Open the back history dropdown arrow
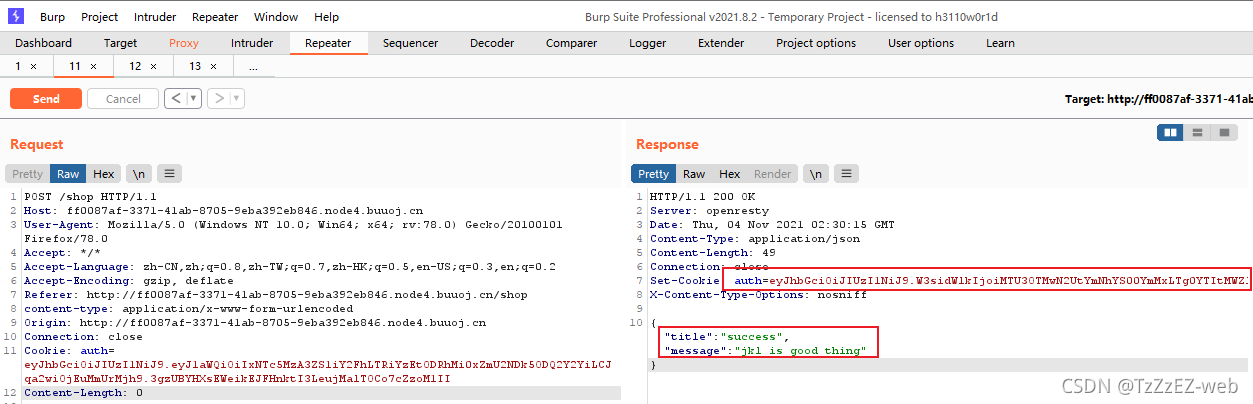The image size is (1253, 404). [193, 99]
